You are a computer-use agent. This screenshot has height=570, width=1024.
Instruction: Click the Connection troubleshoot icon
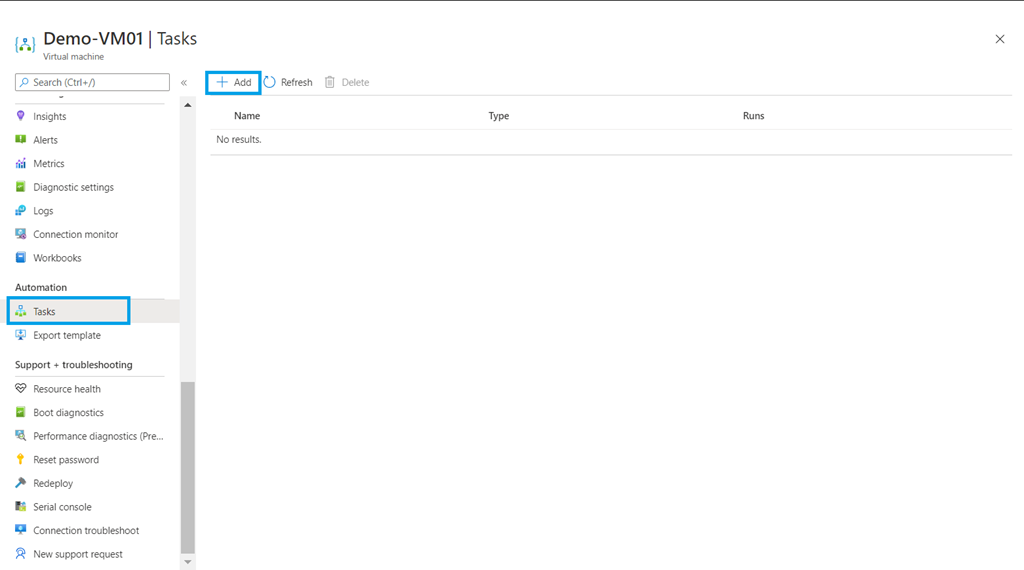[21, 530]
